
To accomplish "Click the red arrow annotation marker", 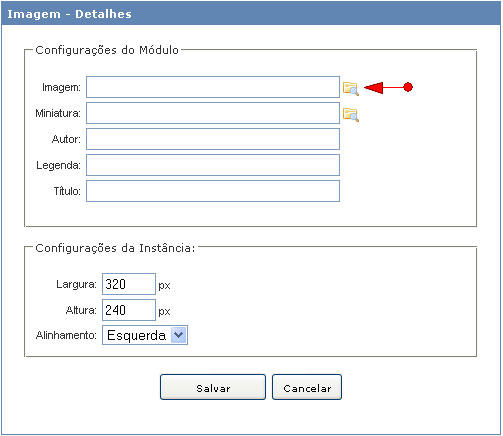I will [x=388, y=87].
